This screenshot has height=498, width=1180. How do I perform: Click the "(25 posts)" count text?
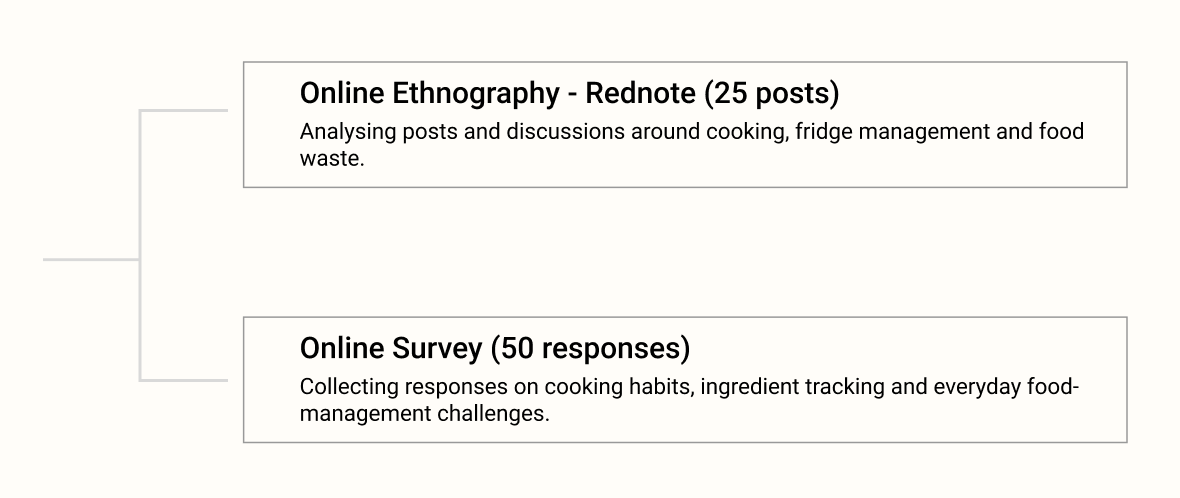pos(771,93)
